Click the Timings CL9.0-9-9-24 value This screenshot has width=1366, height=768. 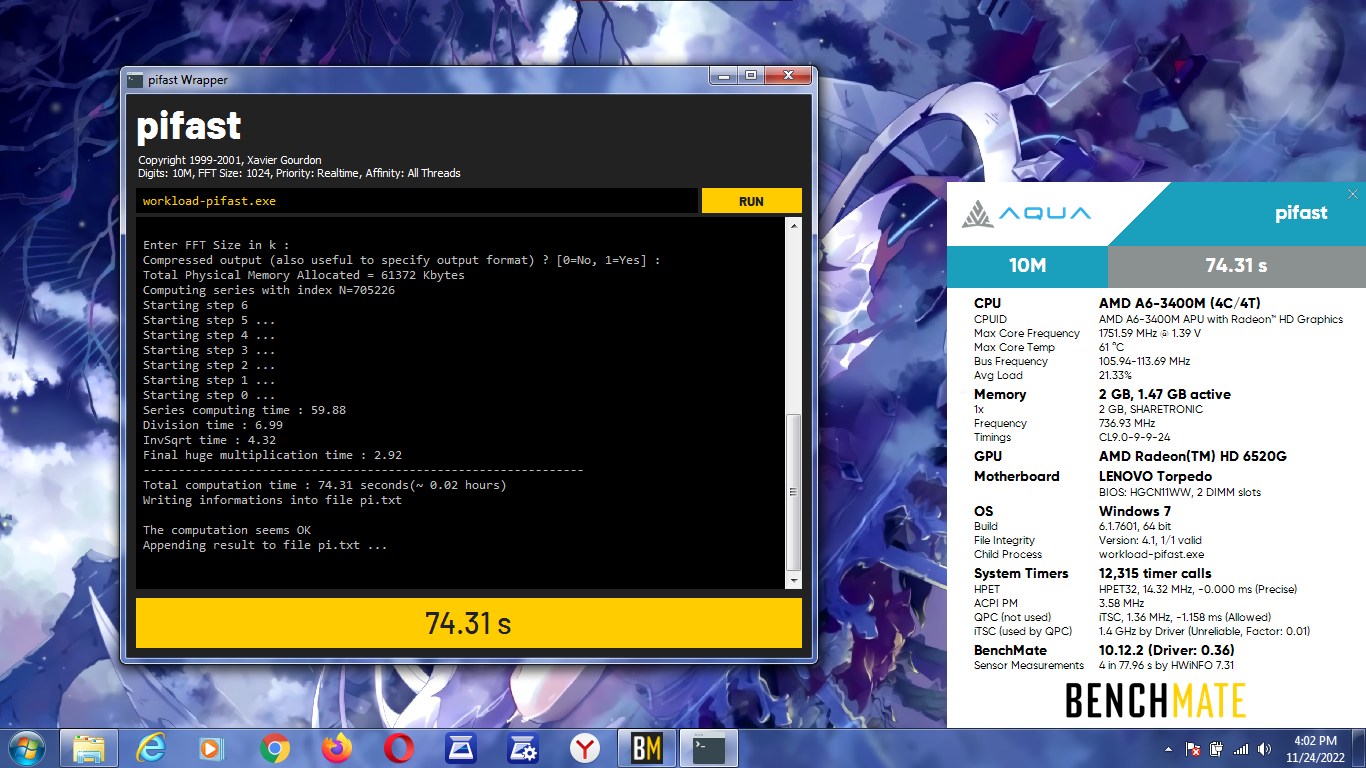click(1137, 437)
